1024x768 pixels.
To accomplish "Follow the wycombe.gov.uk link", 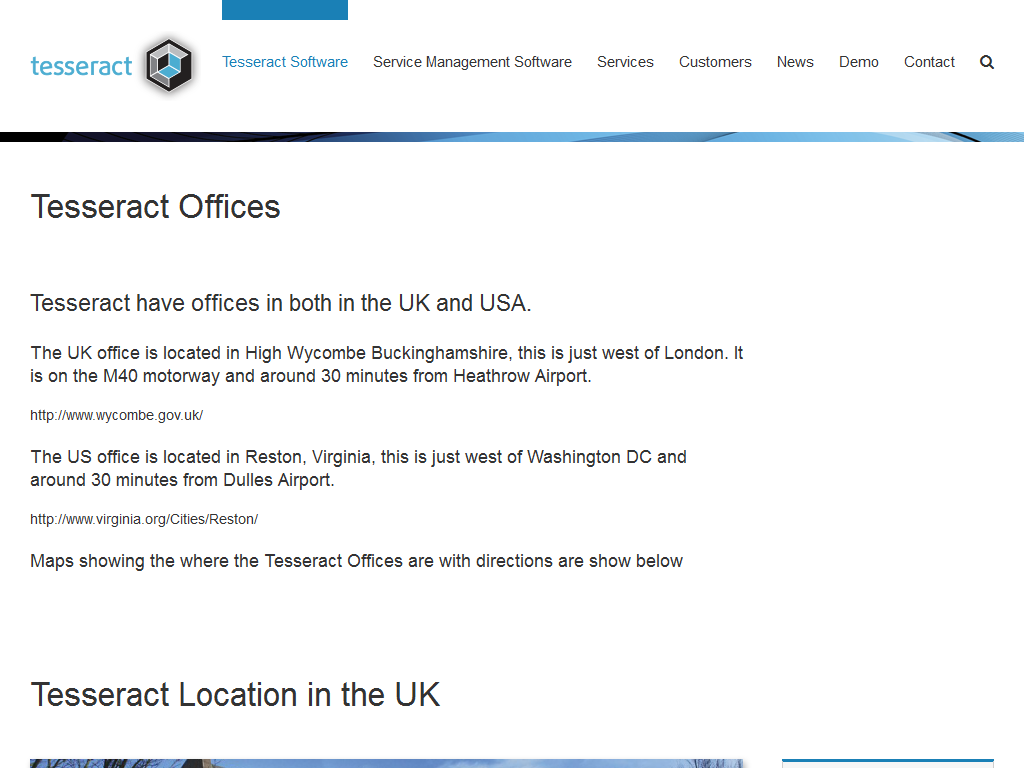I will pyautogui.click(x=116, y=415).
